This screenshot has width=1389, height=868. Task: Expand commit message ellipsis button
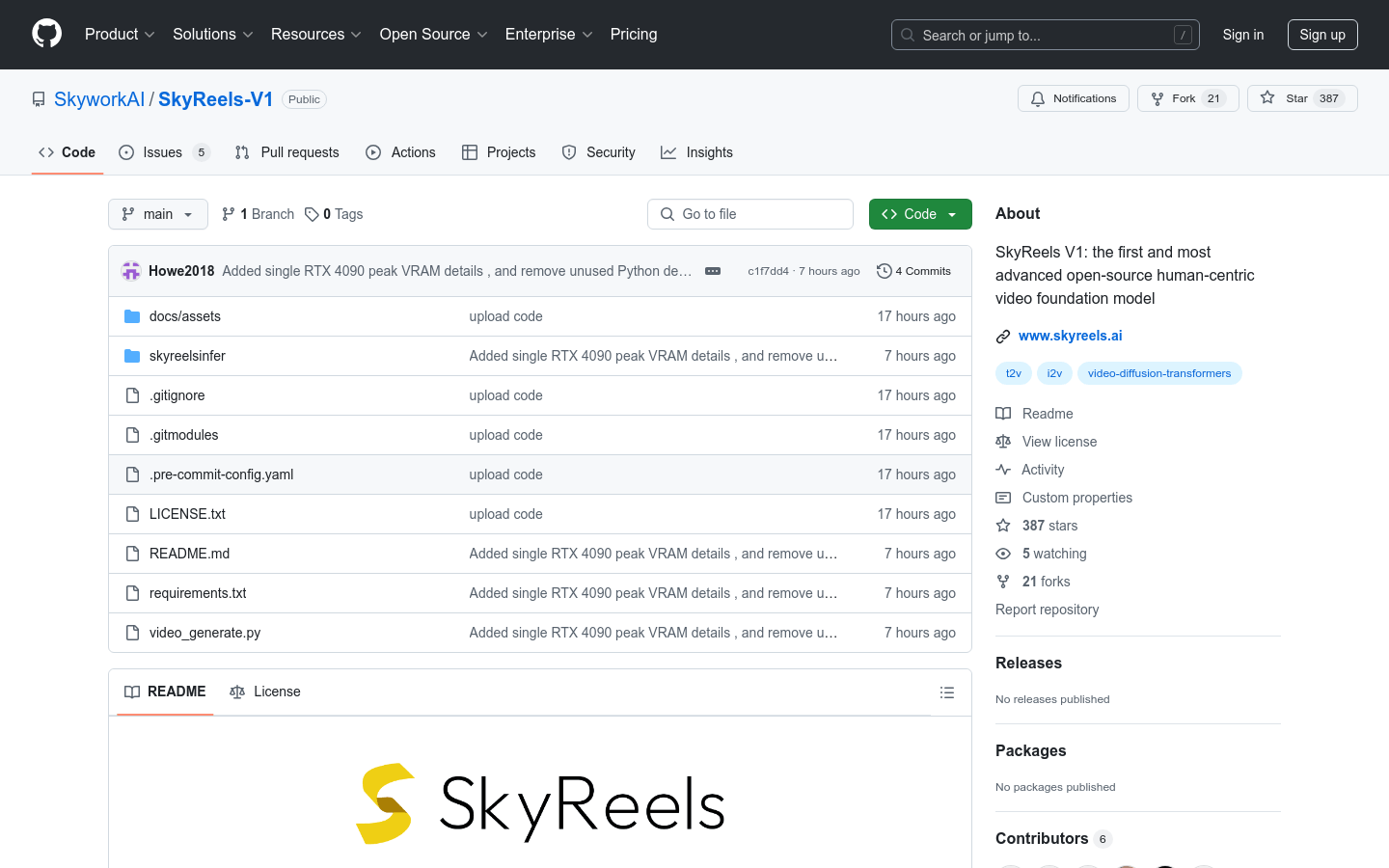713,271
